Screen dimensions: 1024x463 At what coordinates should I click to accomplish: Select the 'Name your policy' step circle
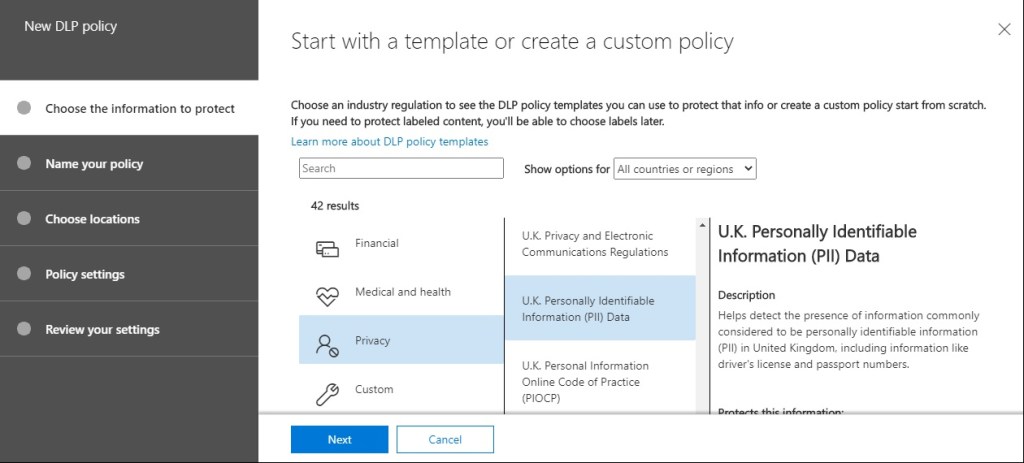(25, 163)
